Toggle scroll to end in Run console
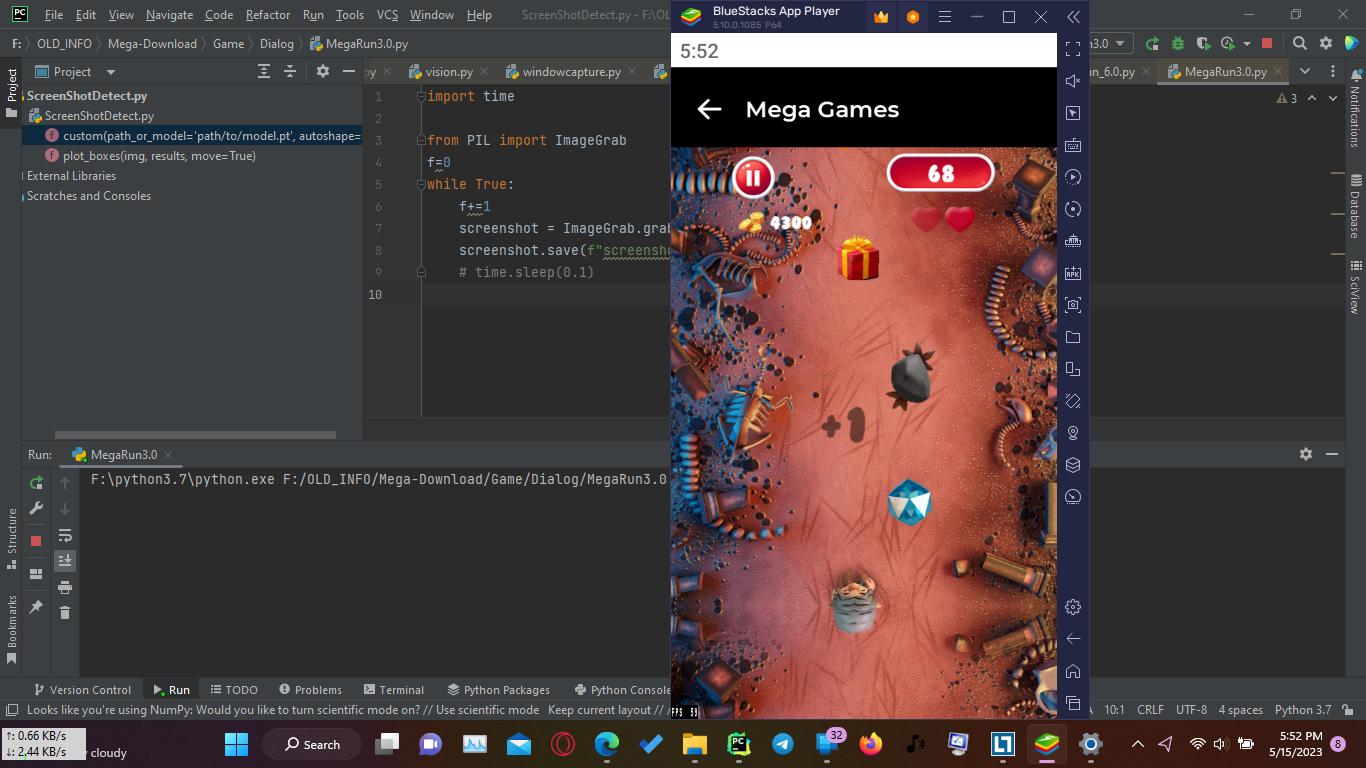Viewport: 1366px width, 768px height. (x=65, y=561)
